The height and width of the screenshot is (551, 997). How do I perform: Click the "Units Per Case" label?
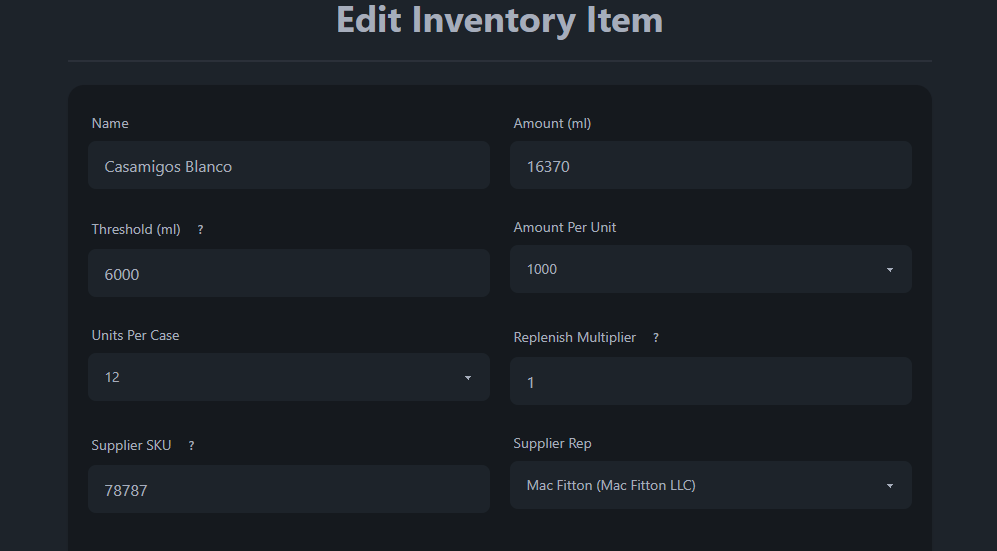(135, 336)
